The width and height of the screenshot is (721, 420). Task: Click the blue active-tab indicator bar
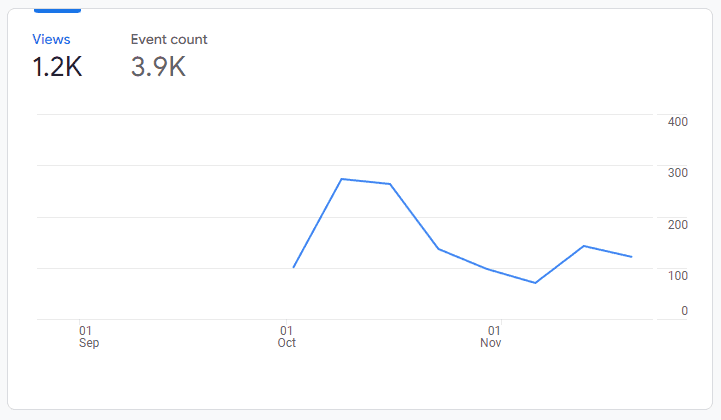[57, 11]
